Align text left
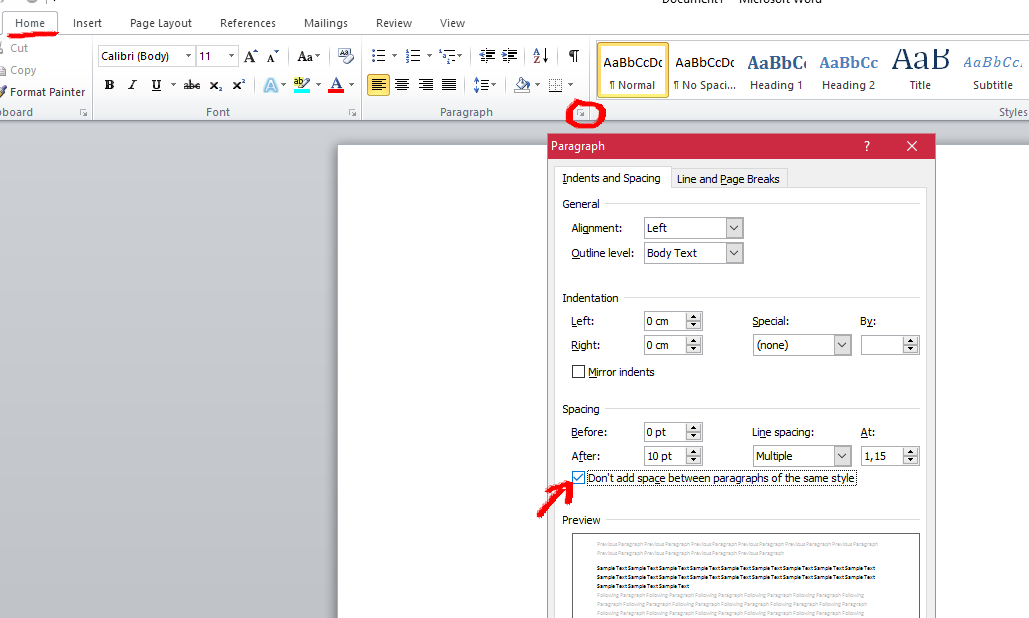Image resolution: width=1029 pixels, height=618 pixels. click(x=378, y=85)
